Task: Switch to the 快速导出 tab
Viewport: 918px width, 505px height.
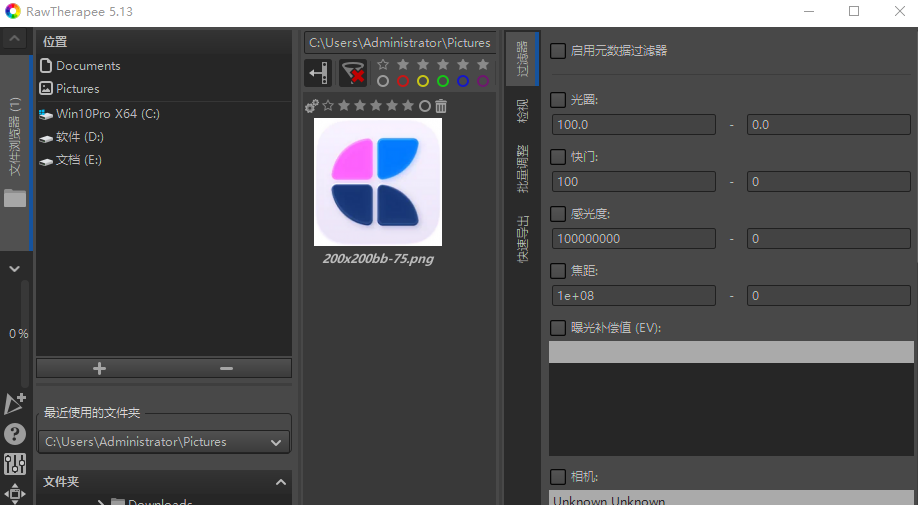Action: coord(522,239)
